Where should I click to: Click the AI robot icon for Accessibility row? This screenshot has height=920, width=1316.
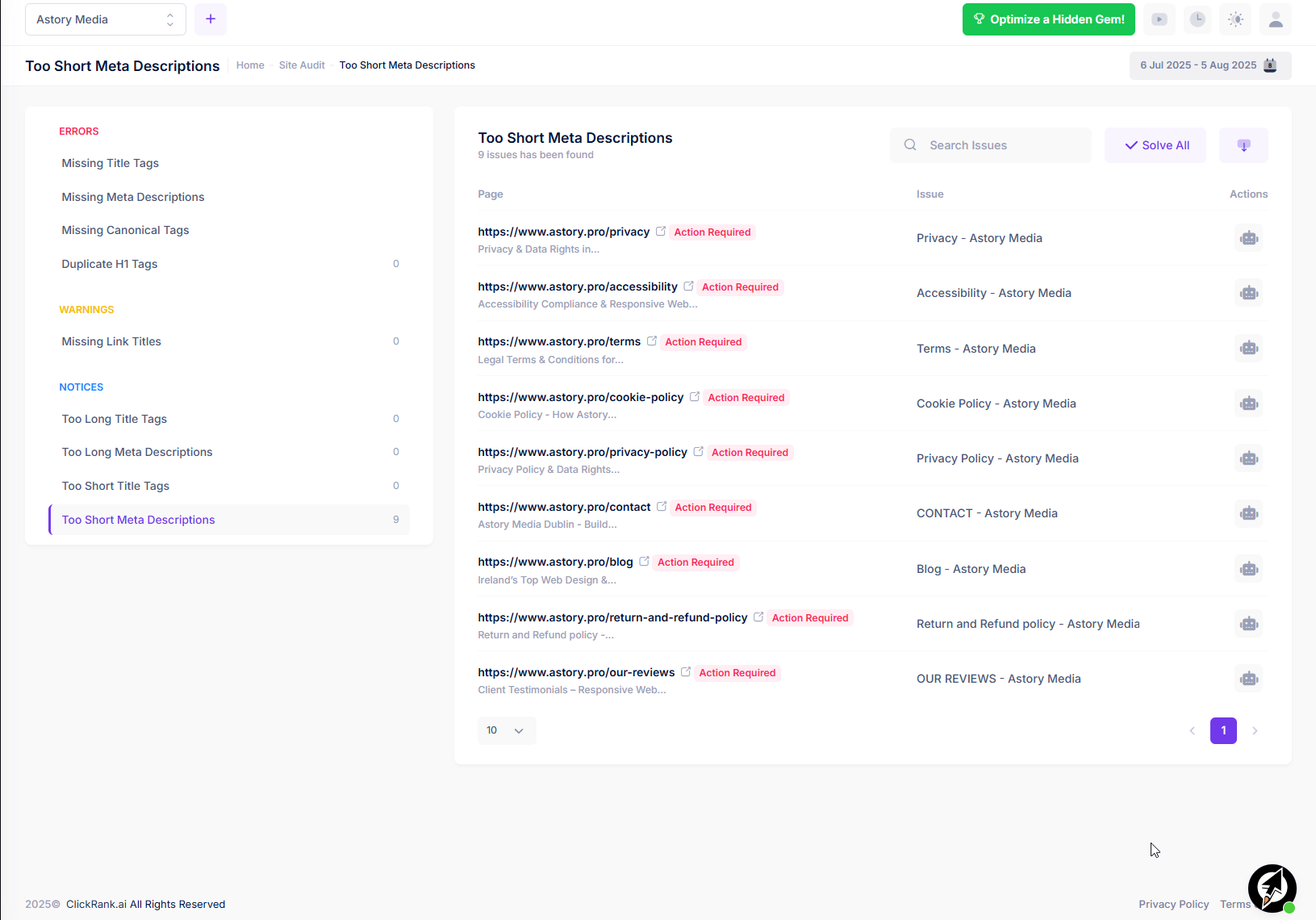point(1249,293)
